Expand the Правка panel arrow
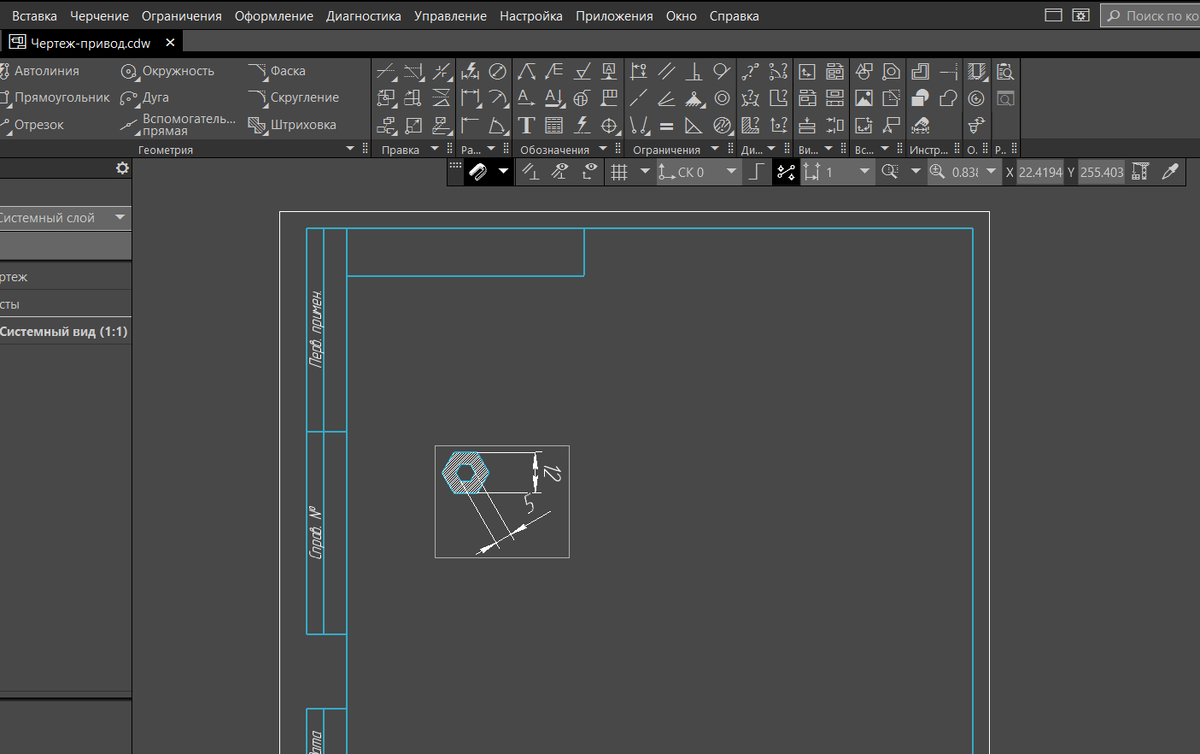The height and width of the screenshot is (754, 1200). [434, 149]
